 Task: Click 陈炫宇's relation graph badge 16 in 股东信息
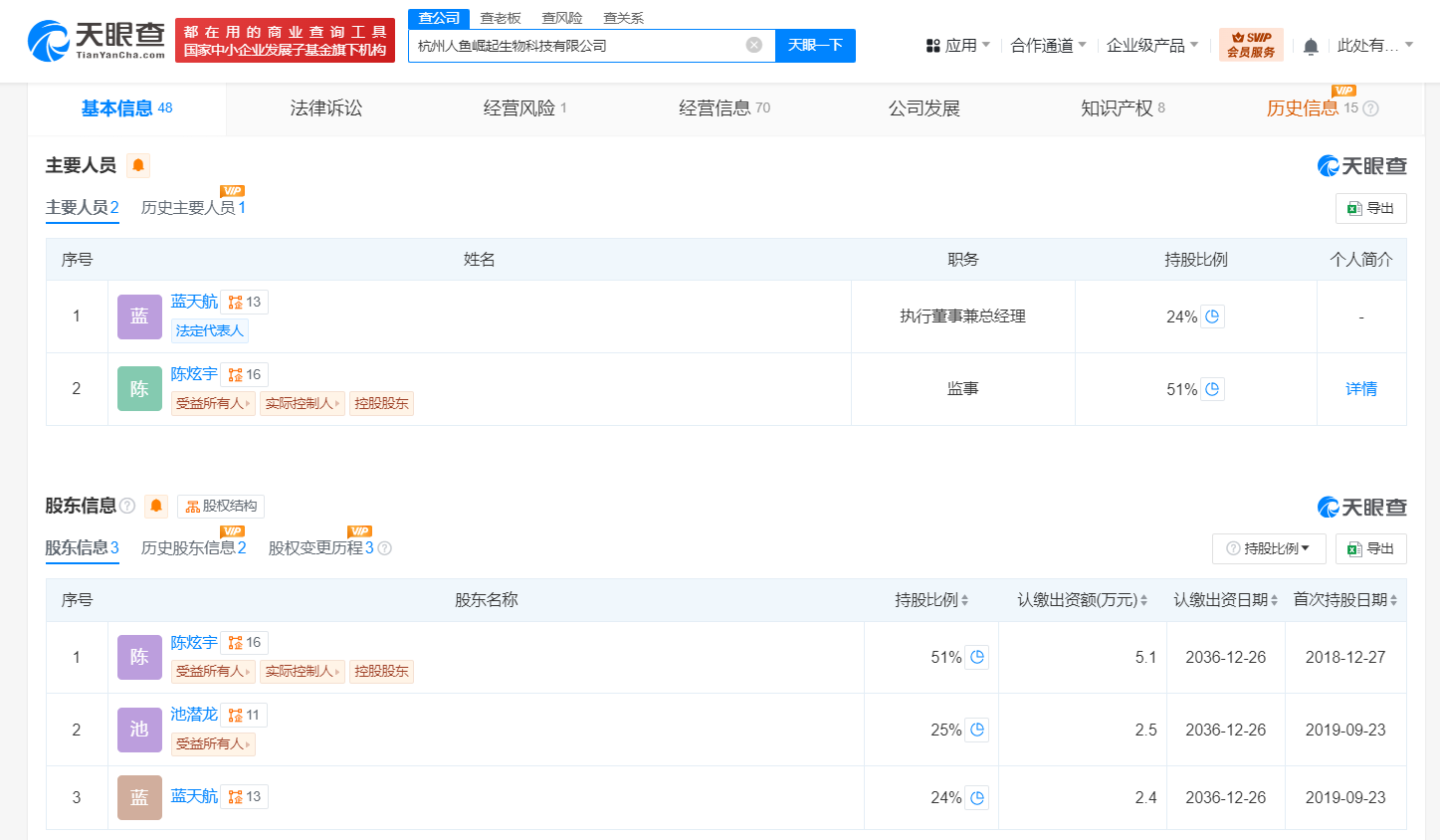click(245, 643)
